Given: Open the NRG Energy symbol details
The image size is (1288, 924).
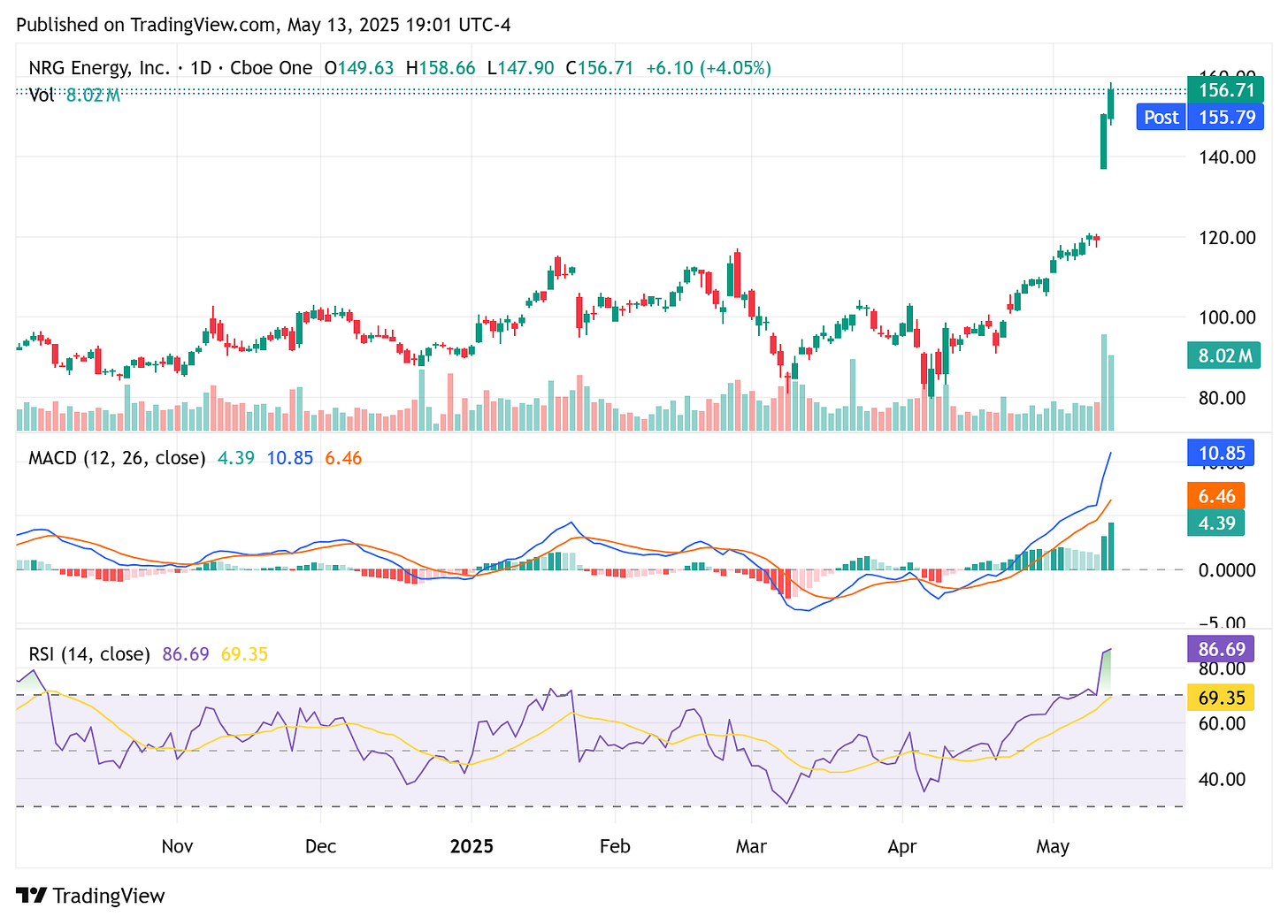Looking at the screenshot, I should point(100,67).
